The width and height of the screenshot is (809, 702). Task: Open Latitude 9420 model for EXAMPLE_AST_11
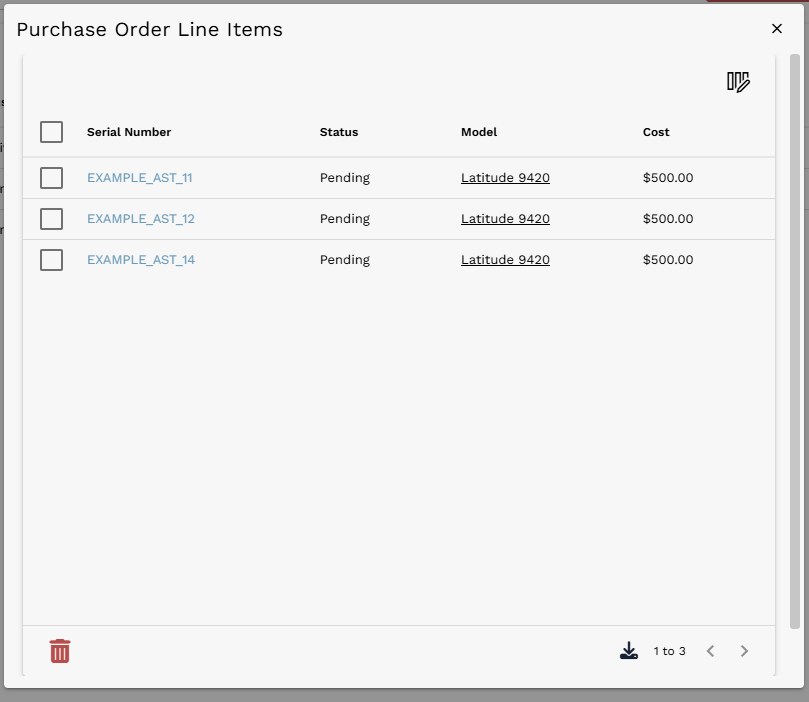(x=505, y=178)
